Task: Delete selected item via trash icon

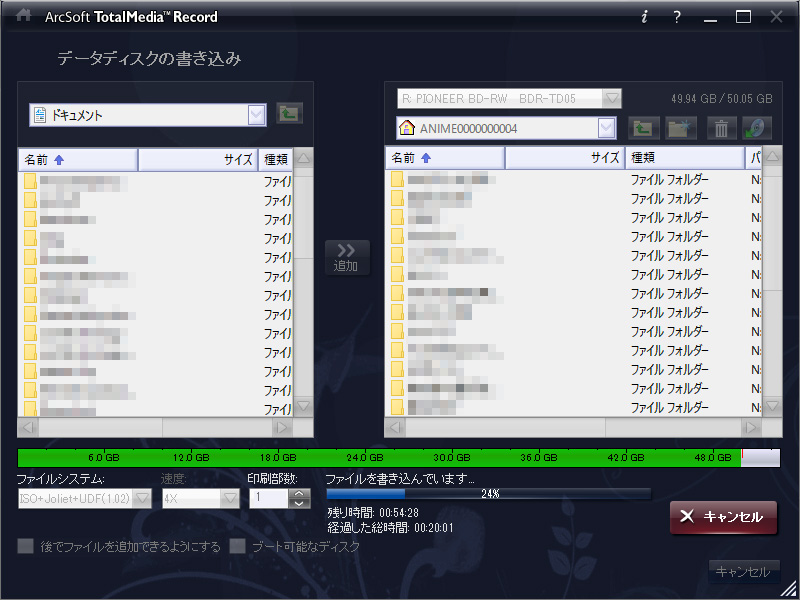Action: (x=721, y=128)
